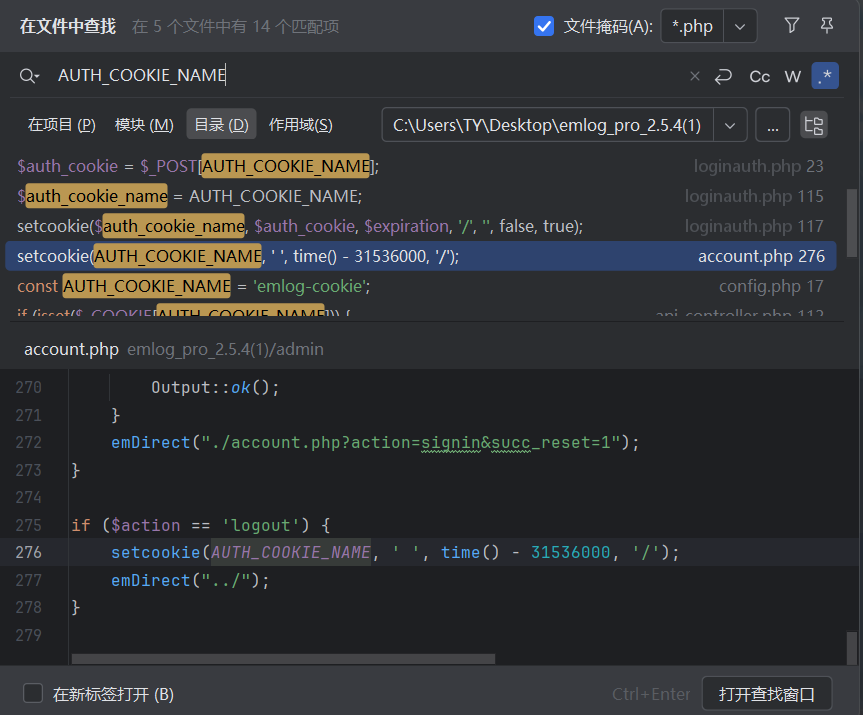
Task: Click account.php file name in preview header
Action: point(72,350)
